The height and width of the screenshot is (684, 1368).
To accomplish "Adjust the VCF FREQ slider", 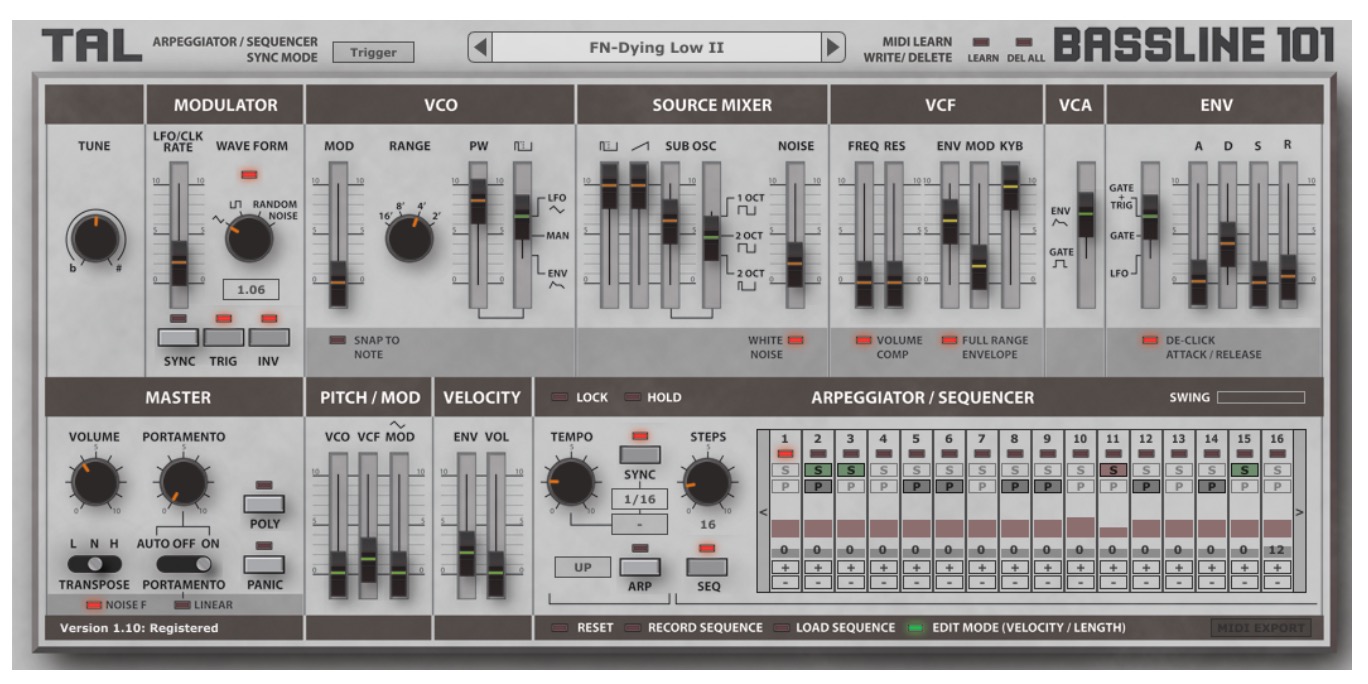I will tap(864, 281).
